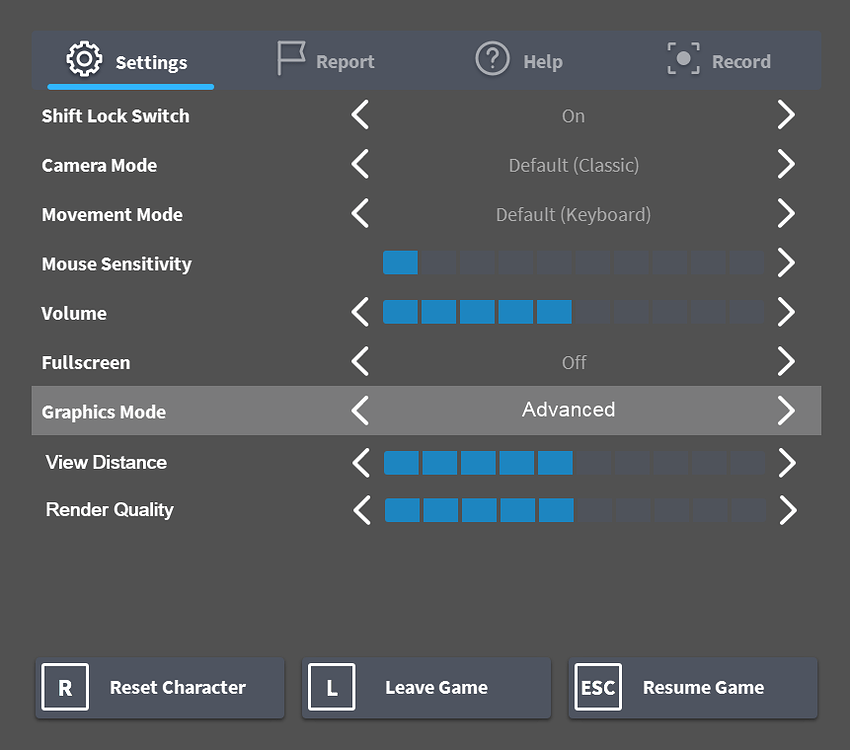Click the Settings gear icon
Viewport: 850px width, 750px height.
click(x=84, y=59)
